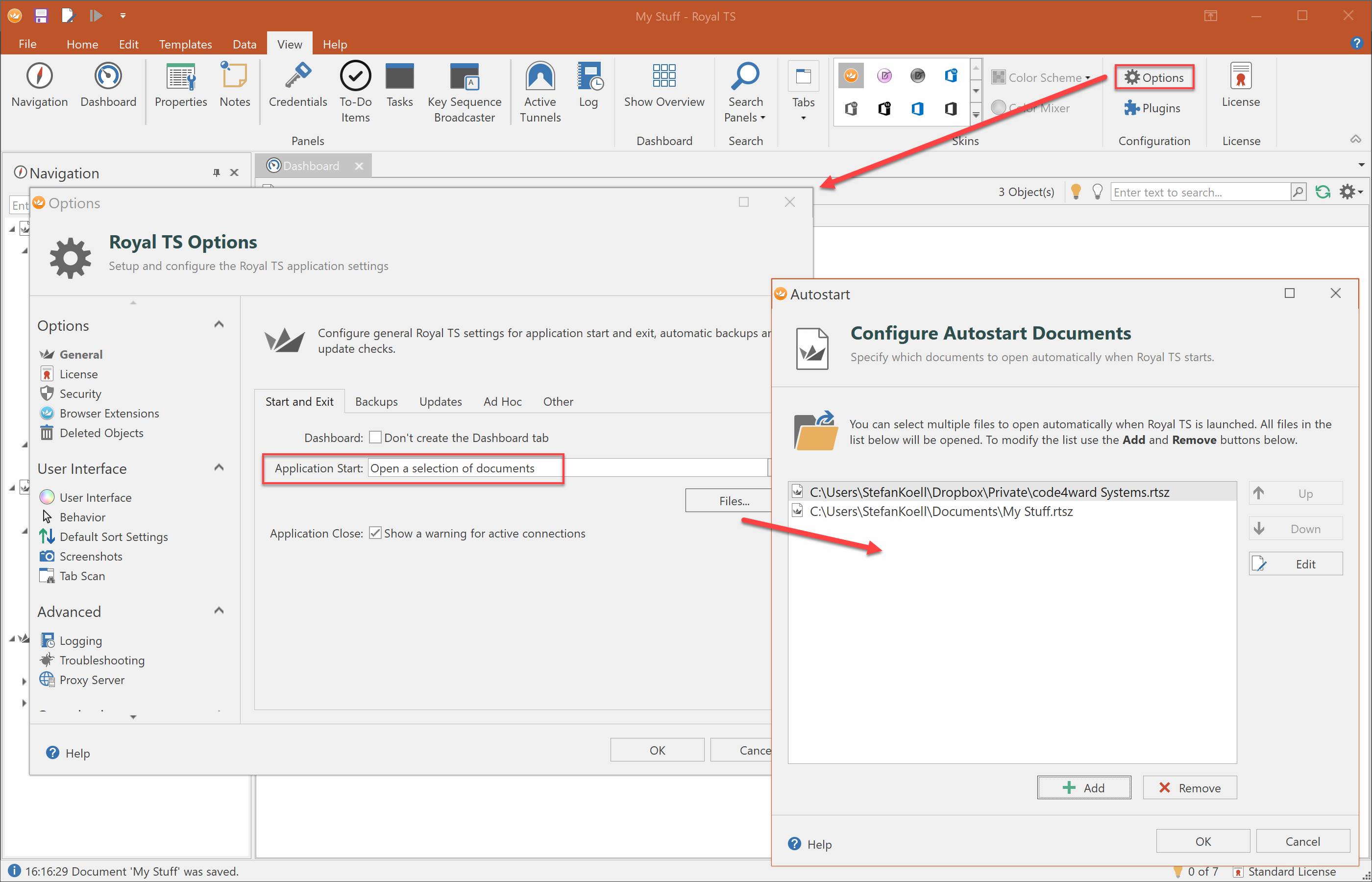Click the Add button in Autostart
1372x882 pixels.
pos(1083,787)
